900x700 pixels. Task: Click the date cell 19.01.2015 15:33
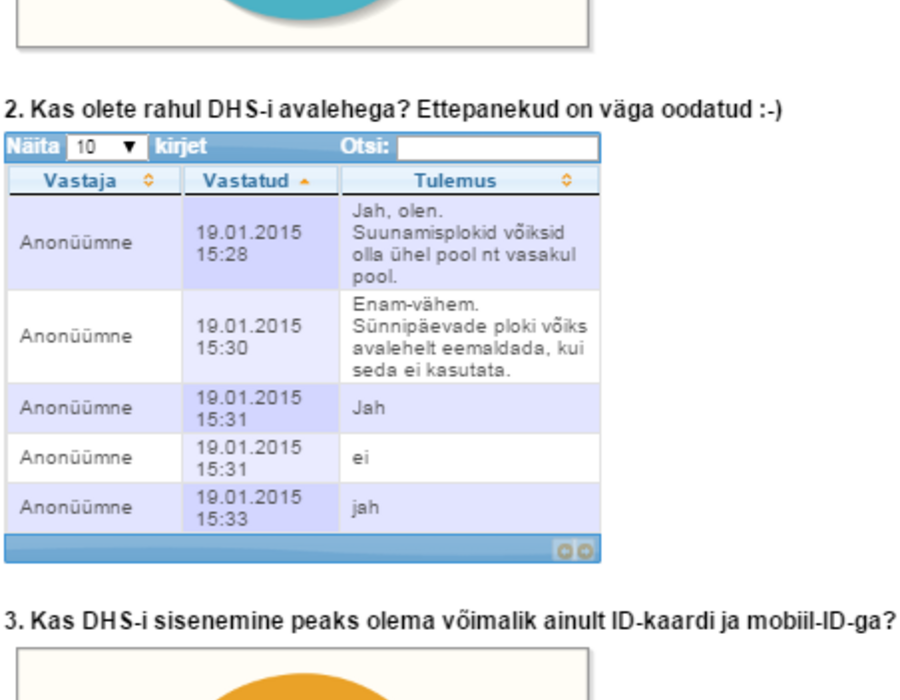(261, 508)
